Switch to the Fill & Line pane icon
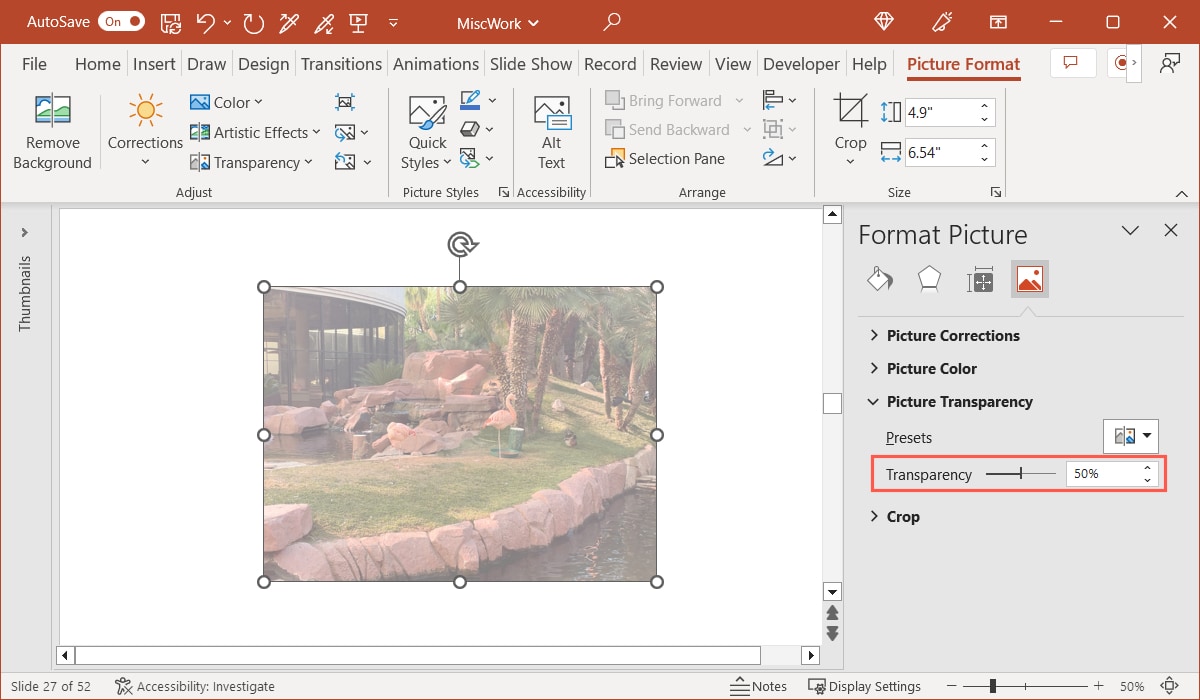The image size is (1200, 700). [x=880, y=279]
